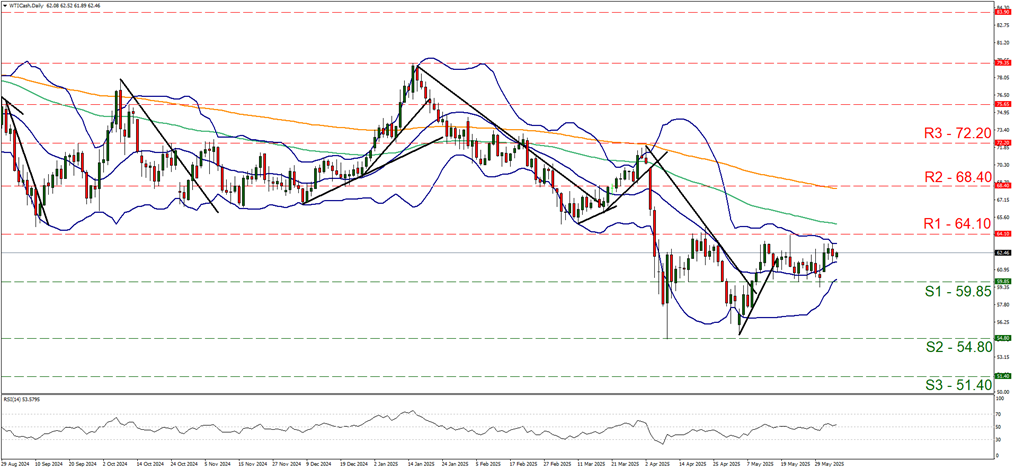Select the 29 Aug 2024 date label
Screen dimensions: 1015x470
(x=16, y=465)
